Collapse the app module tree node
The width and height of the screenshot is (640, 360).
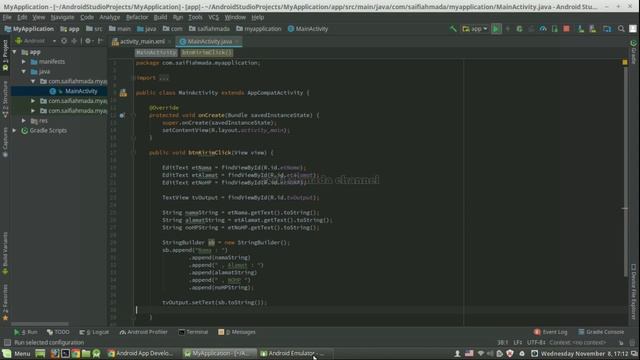pyautogui.click(x=14, y=52)
